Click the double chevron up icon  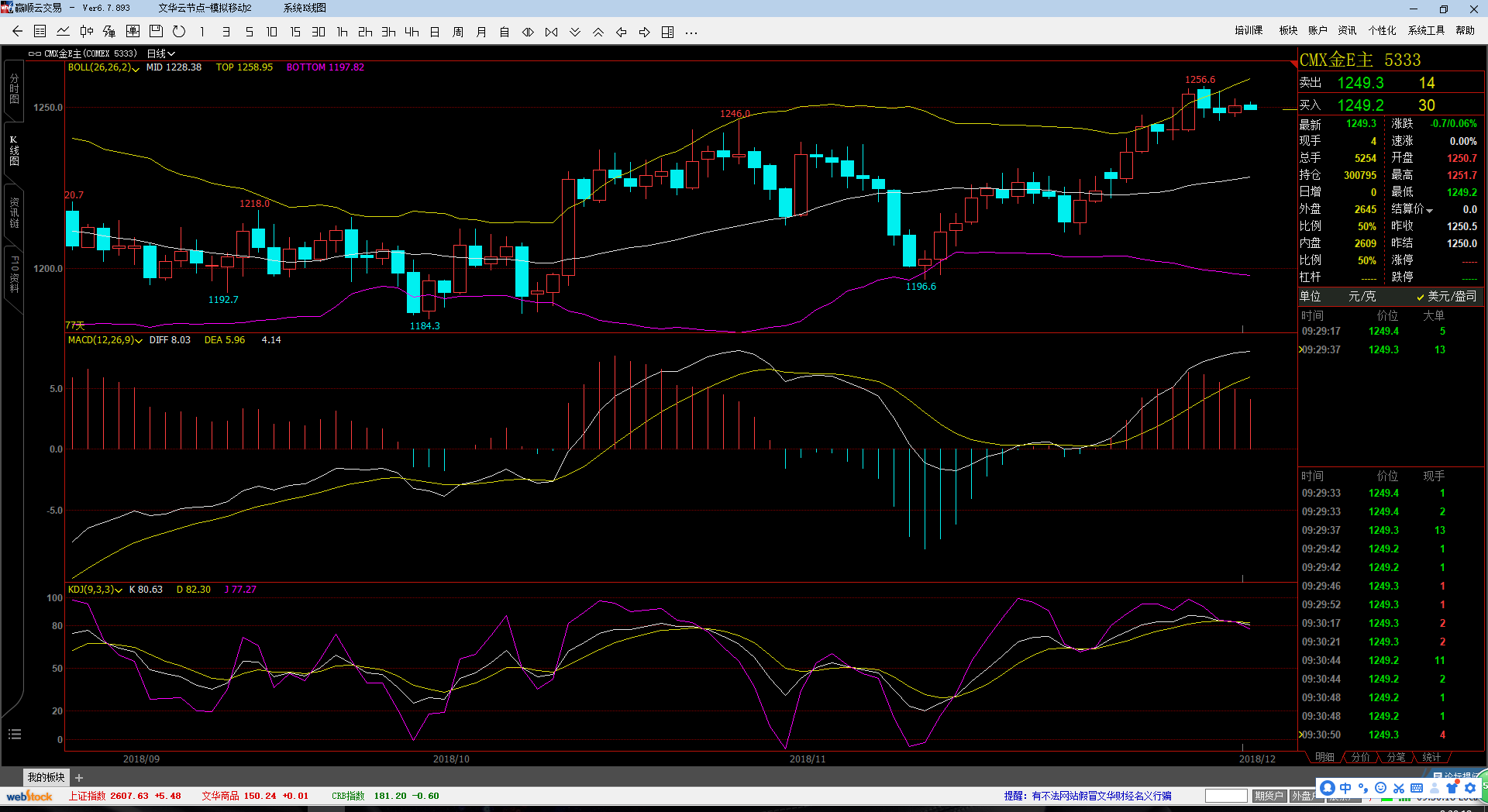point(598,32)
